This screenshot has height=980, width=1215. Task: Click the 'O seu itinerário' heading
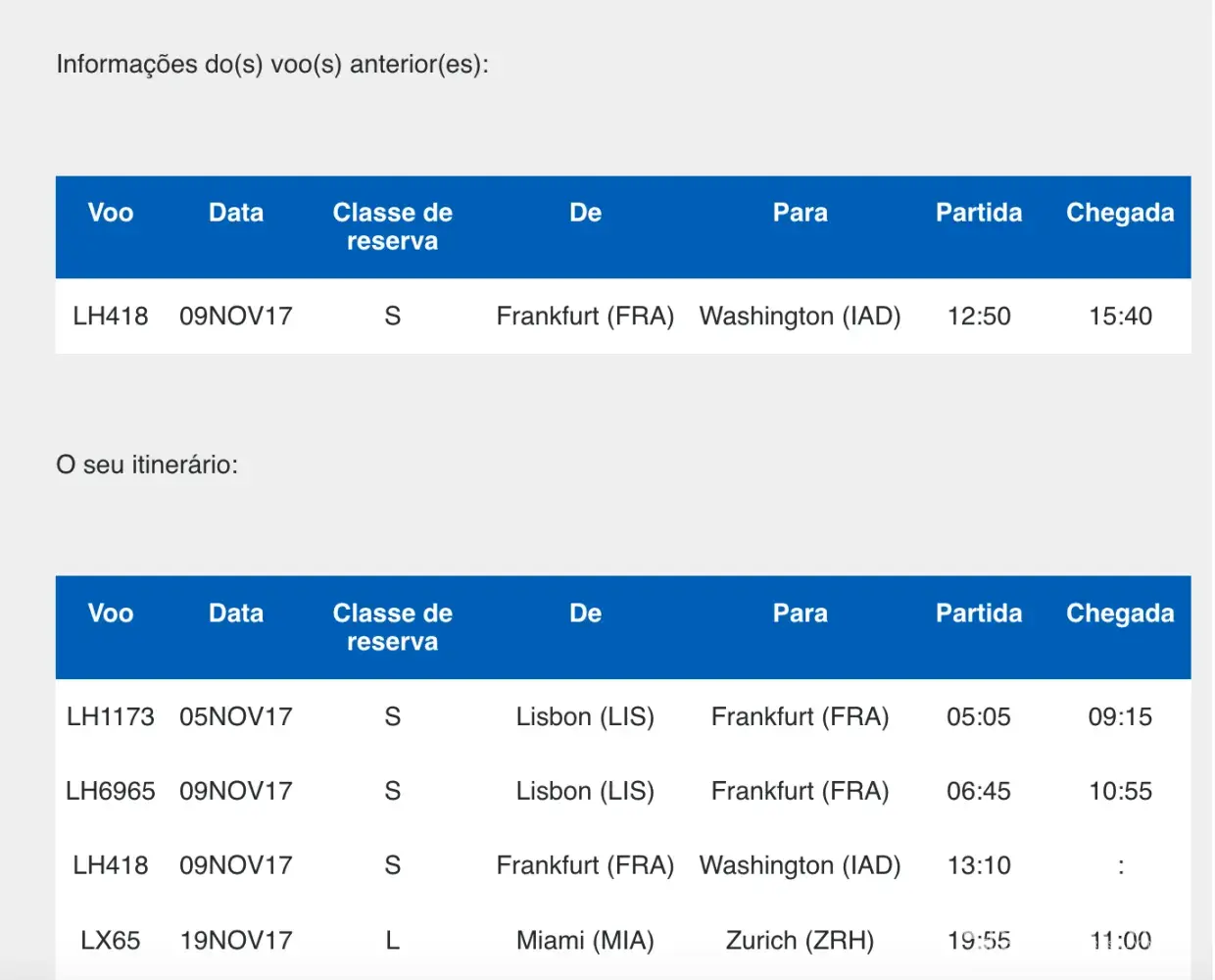[x=147, y=465]
